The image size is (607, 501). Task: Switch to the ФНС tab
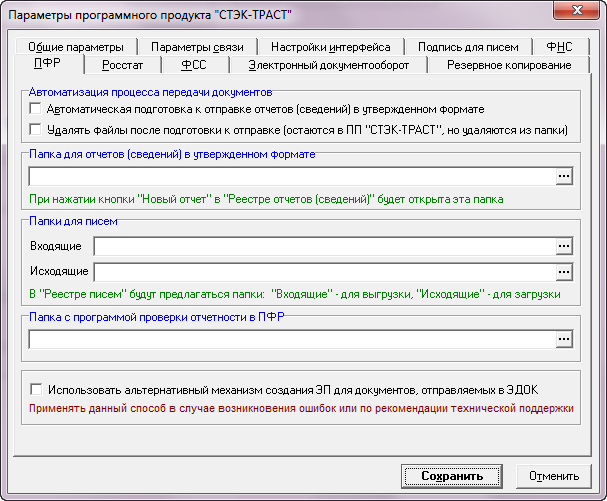coord(560,47)
